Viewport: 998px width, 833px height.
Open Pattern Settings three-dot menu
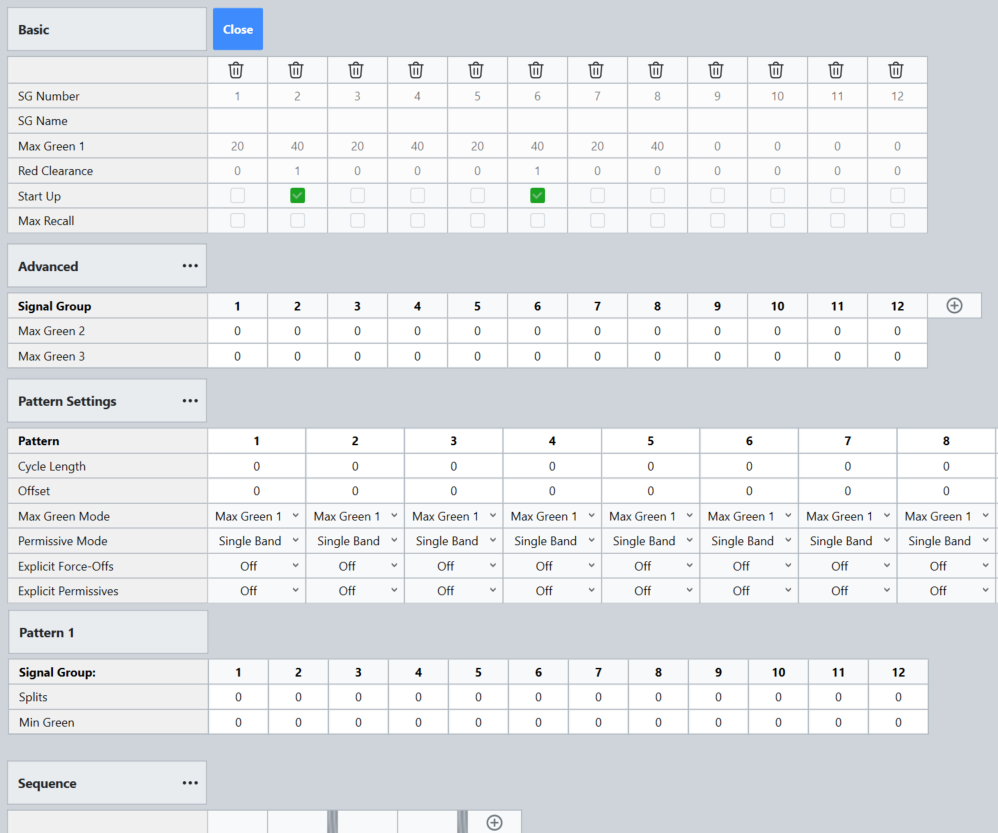(x=190, y=401)
